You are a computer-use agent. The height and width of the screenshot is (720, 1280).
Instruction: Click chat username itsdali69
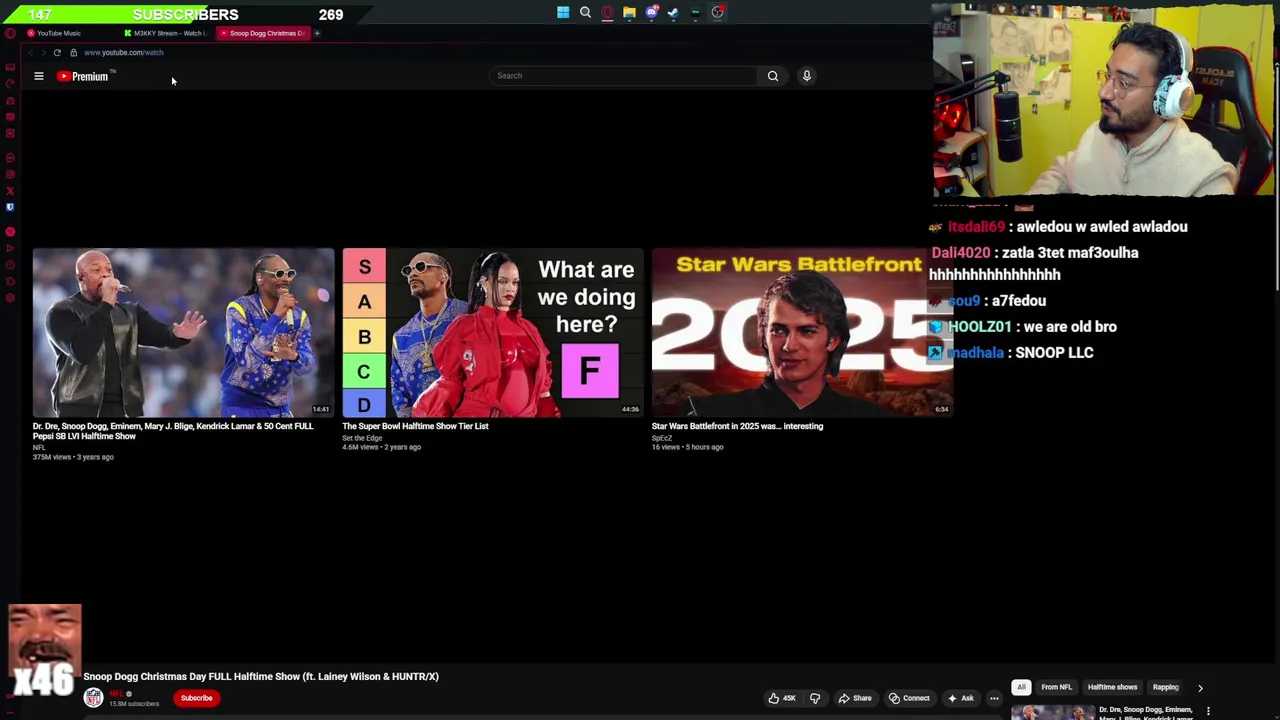pos(976,227)
